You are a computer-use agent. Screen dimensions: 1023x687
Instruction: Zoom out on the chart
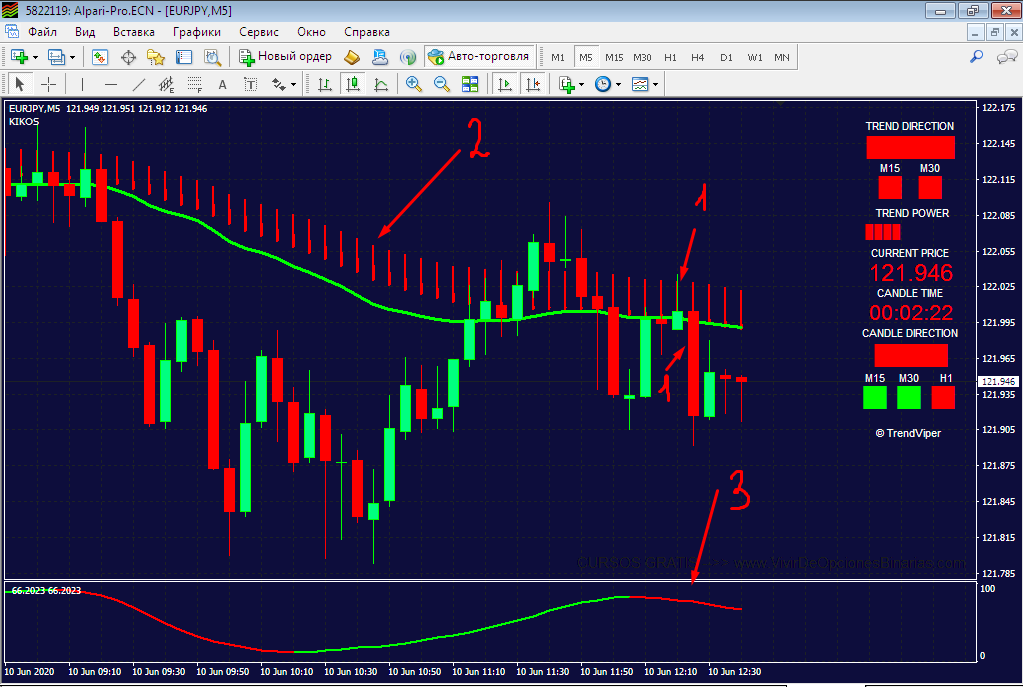[442, 84]
